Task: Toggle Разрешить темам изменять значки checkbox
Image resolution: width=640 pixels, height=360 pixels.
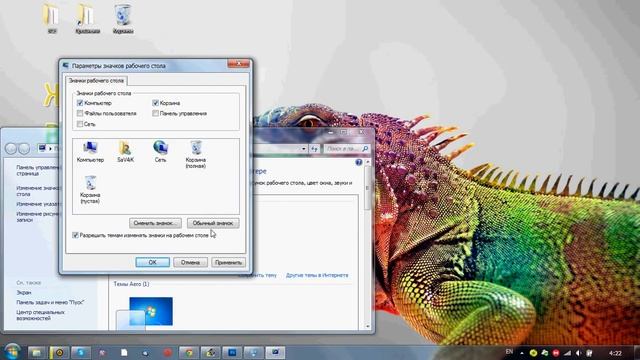Action: (x=76, y=235)
